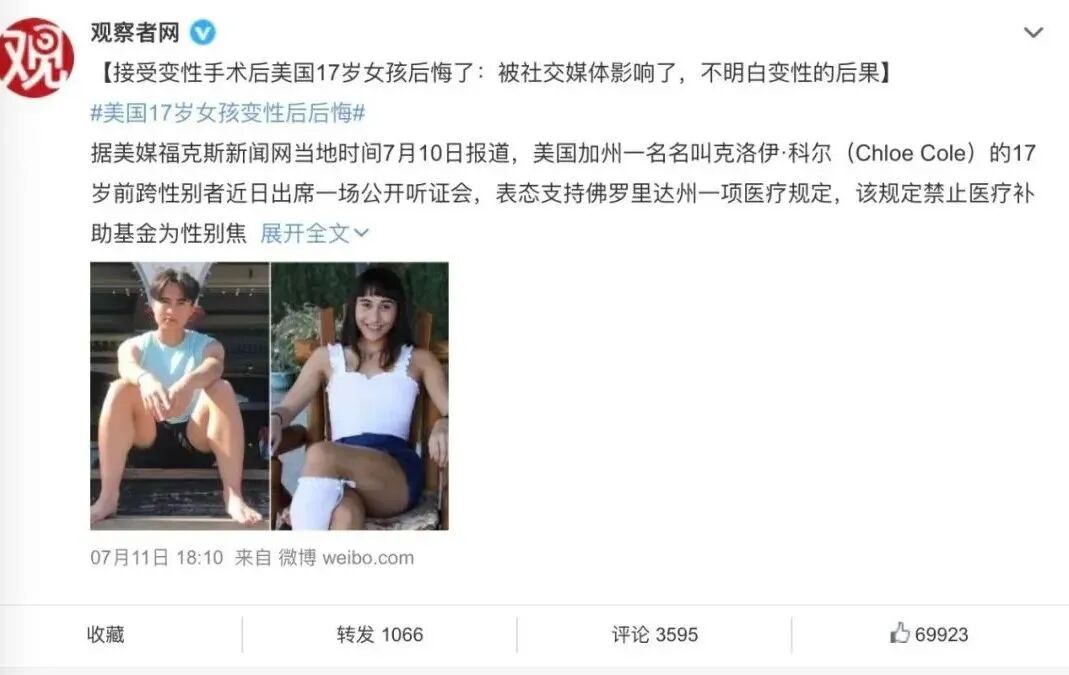This screenshot has width=1069, height=675.
Task: Click the Chloe Cole name in text
Action: (910, 153)
